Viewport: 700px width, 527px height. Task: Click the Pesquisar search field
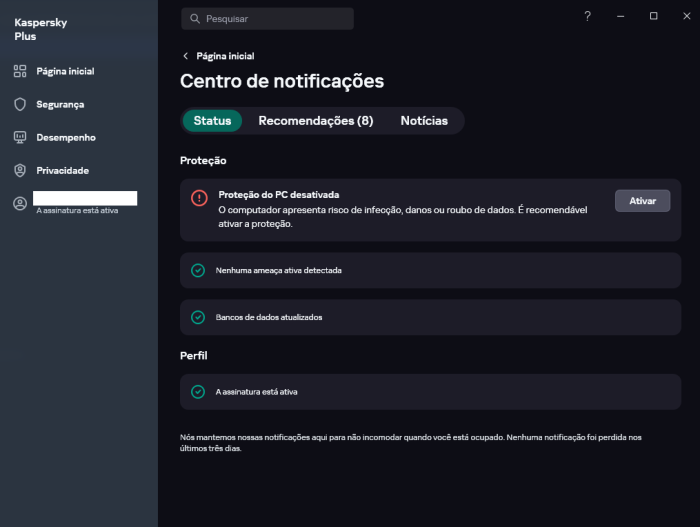[267, 19]
